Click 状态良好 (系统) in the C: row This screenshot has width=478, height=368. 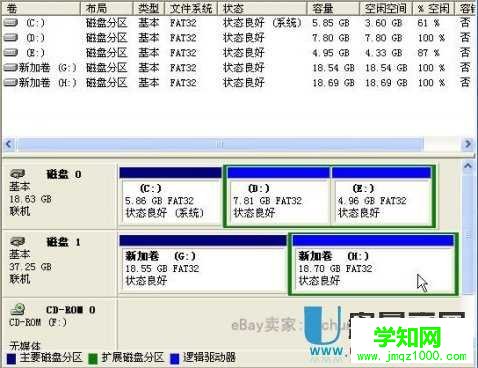[x=262, y=23]
